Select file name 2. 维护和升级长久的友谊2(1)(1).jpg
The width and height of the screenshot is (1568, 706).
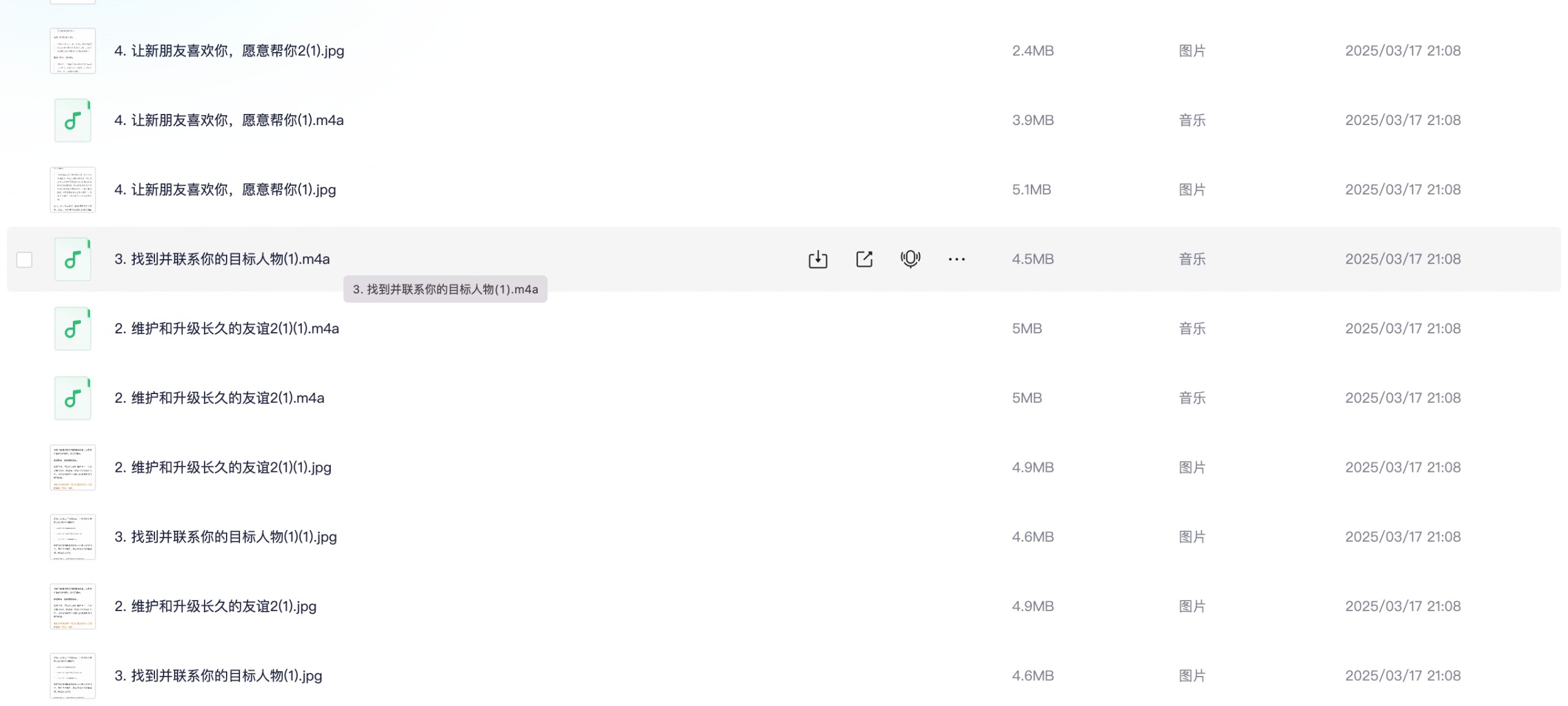tap(223, 468)
